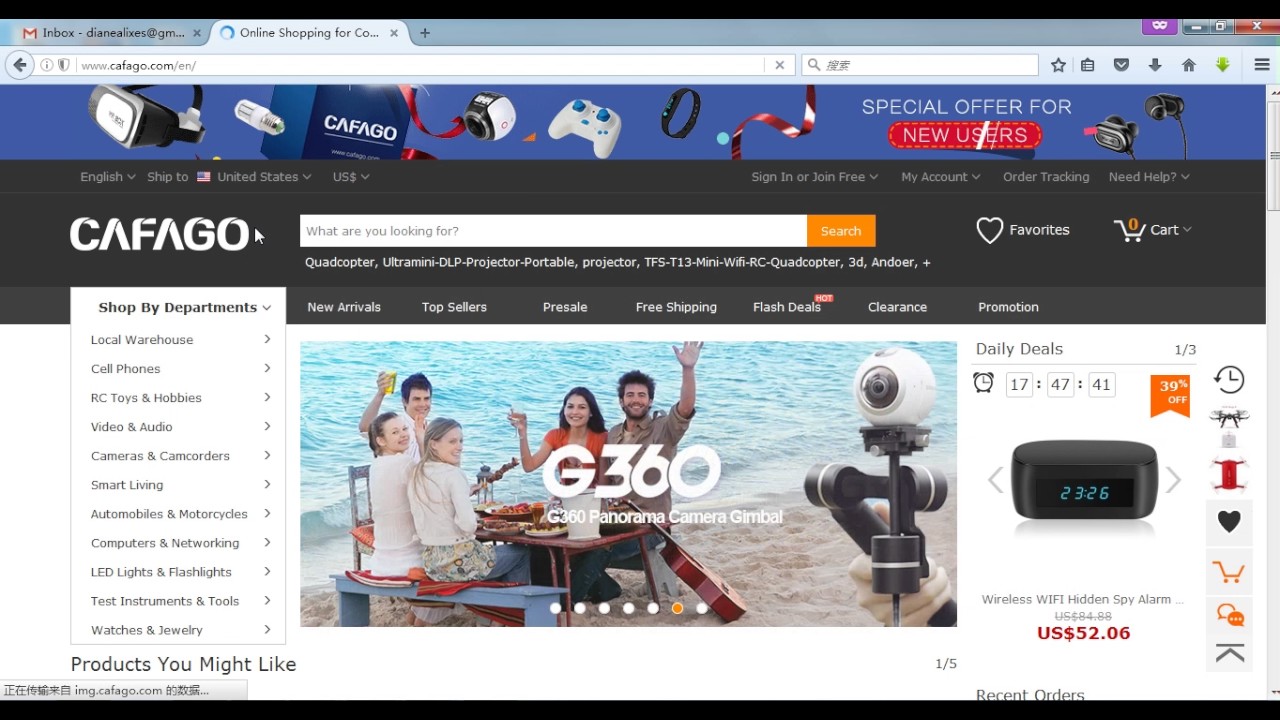Open the browser hamburger menu

point(1262,65)
